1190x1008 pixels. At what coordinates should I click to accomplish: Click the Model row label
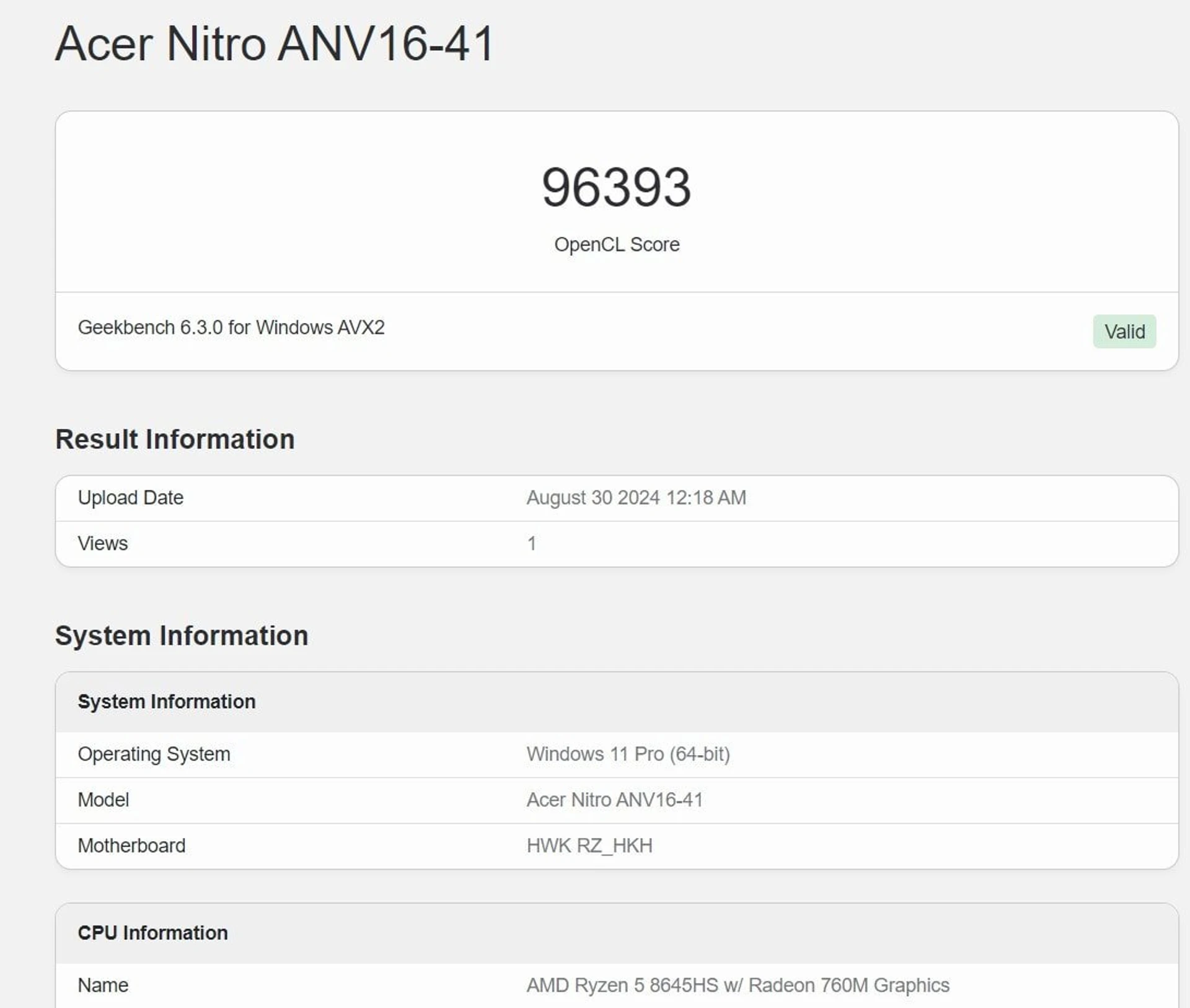(104, 800)
